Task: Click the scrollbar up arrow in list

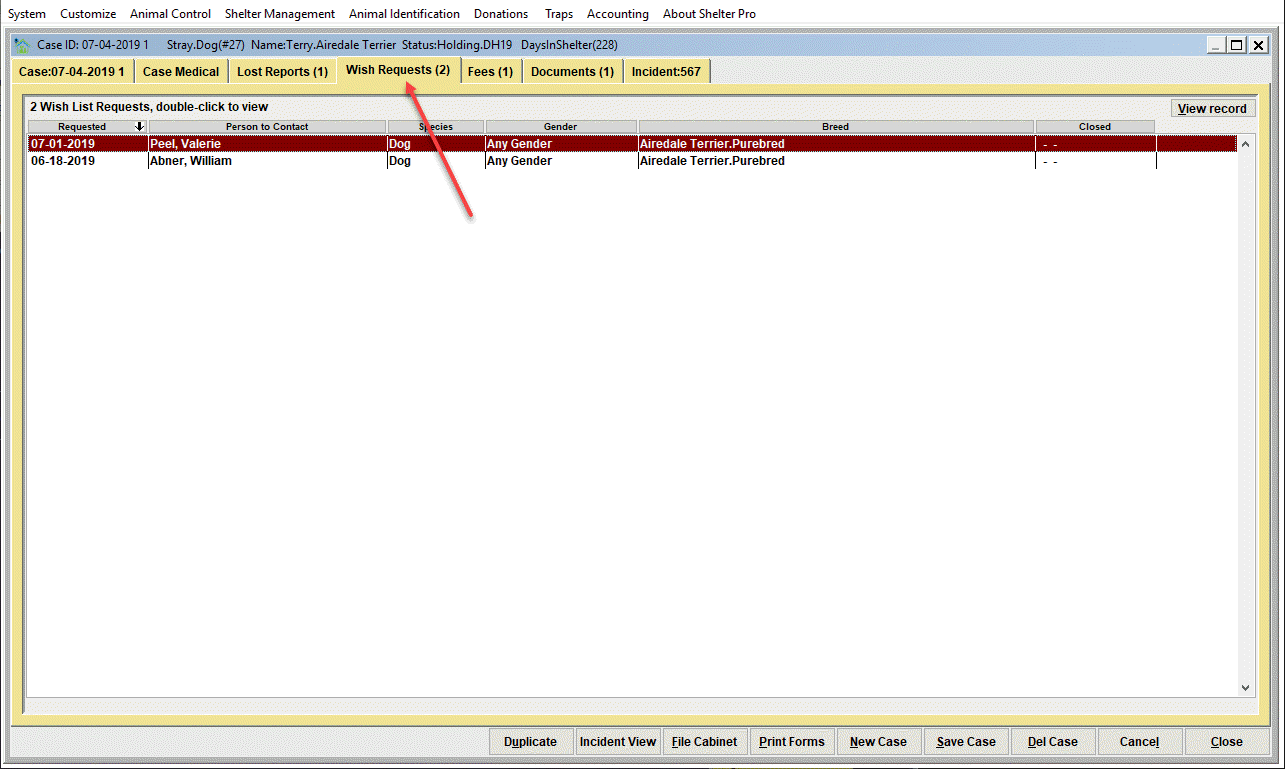Action: (1245, 144)
